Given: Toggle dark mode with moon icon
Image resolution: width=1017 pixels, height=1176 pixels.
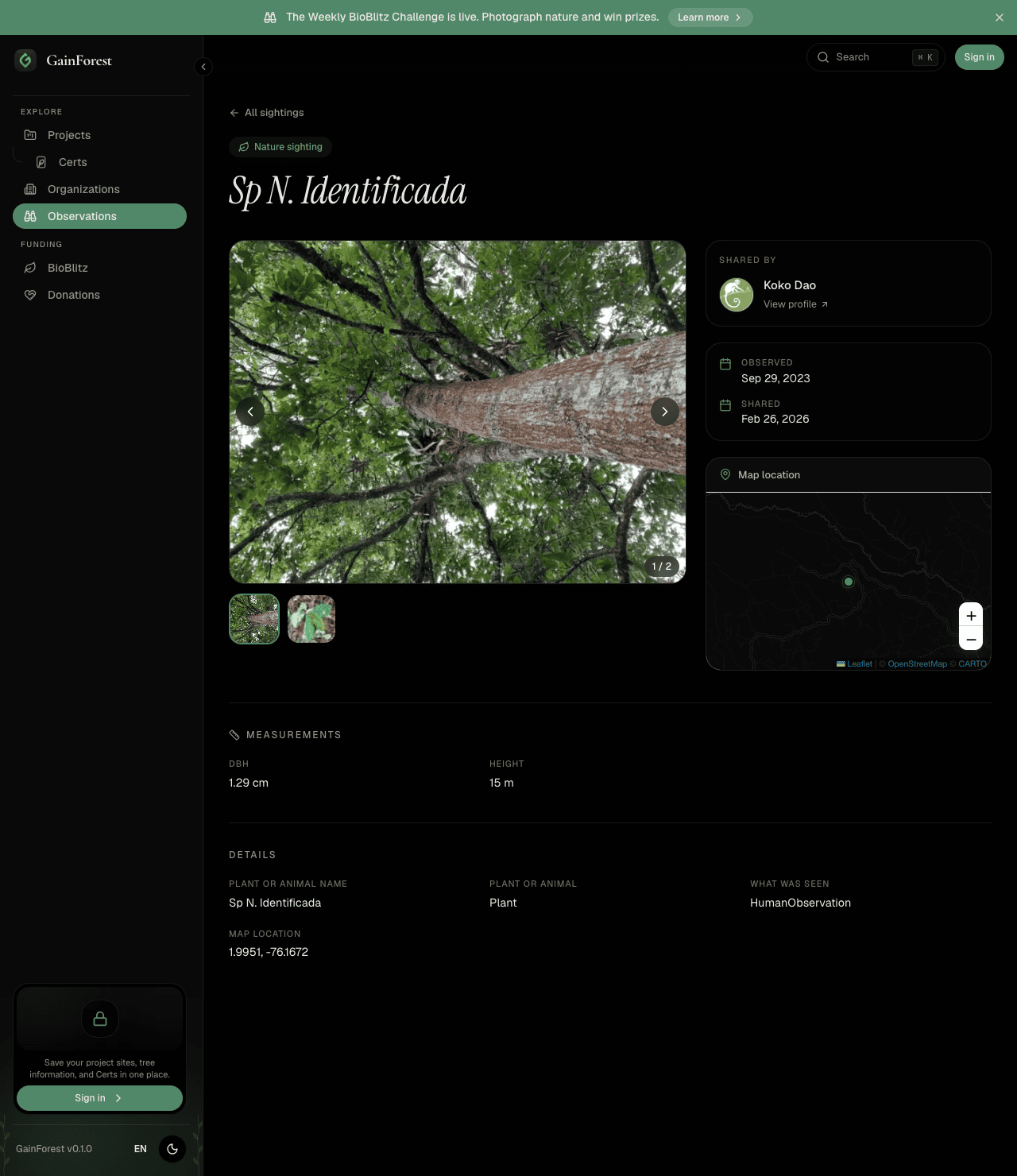Looking at the screenshot, I should coord(172,1149).
